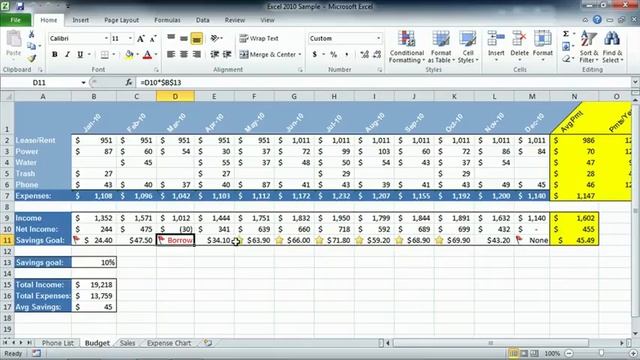Click the Fill down-arrow icon
This screenshot has width=640, height=360.
click(x=566, y=47)
